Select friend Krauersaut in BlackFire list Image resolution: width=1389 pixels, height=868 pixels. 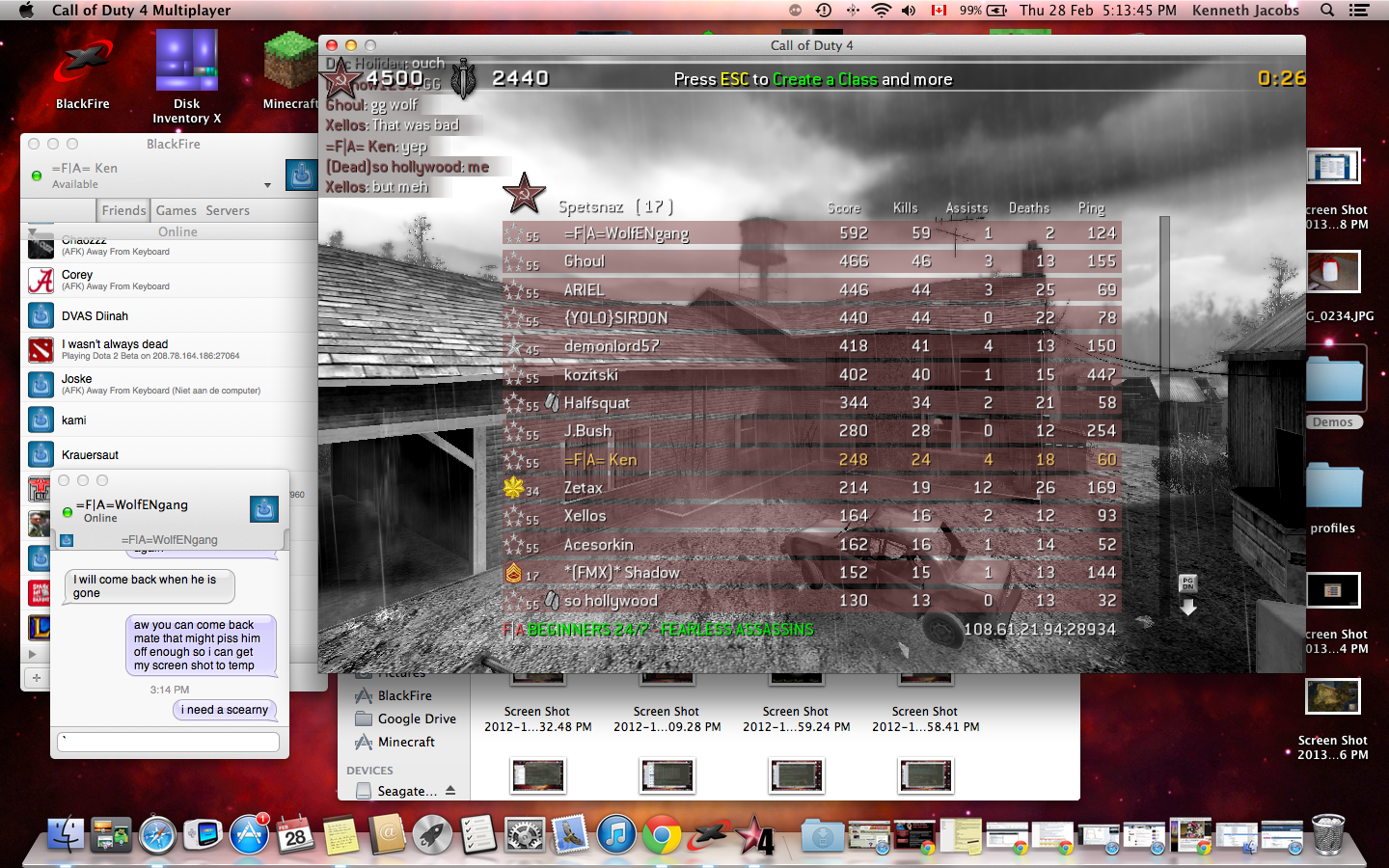(x=169, y=454)
